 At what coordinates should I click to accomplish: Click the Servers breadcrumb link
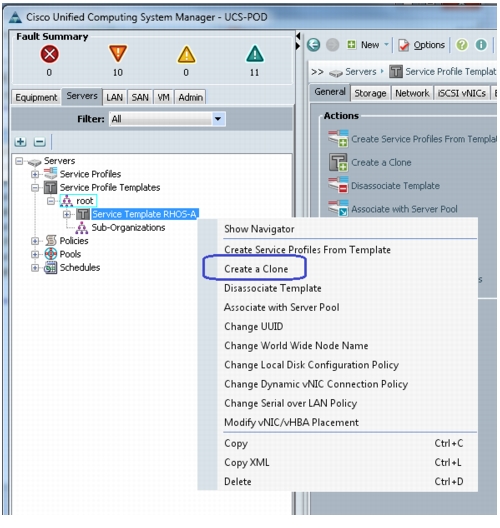point(361,71)
